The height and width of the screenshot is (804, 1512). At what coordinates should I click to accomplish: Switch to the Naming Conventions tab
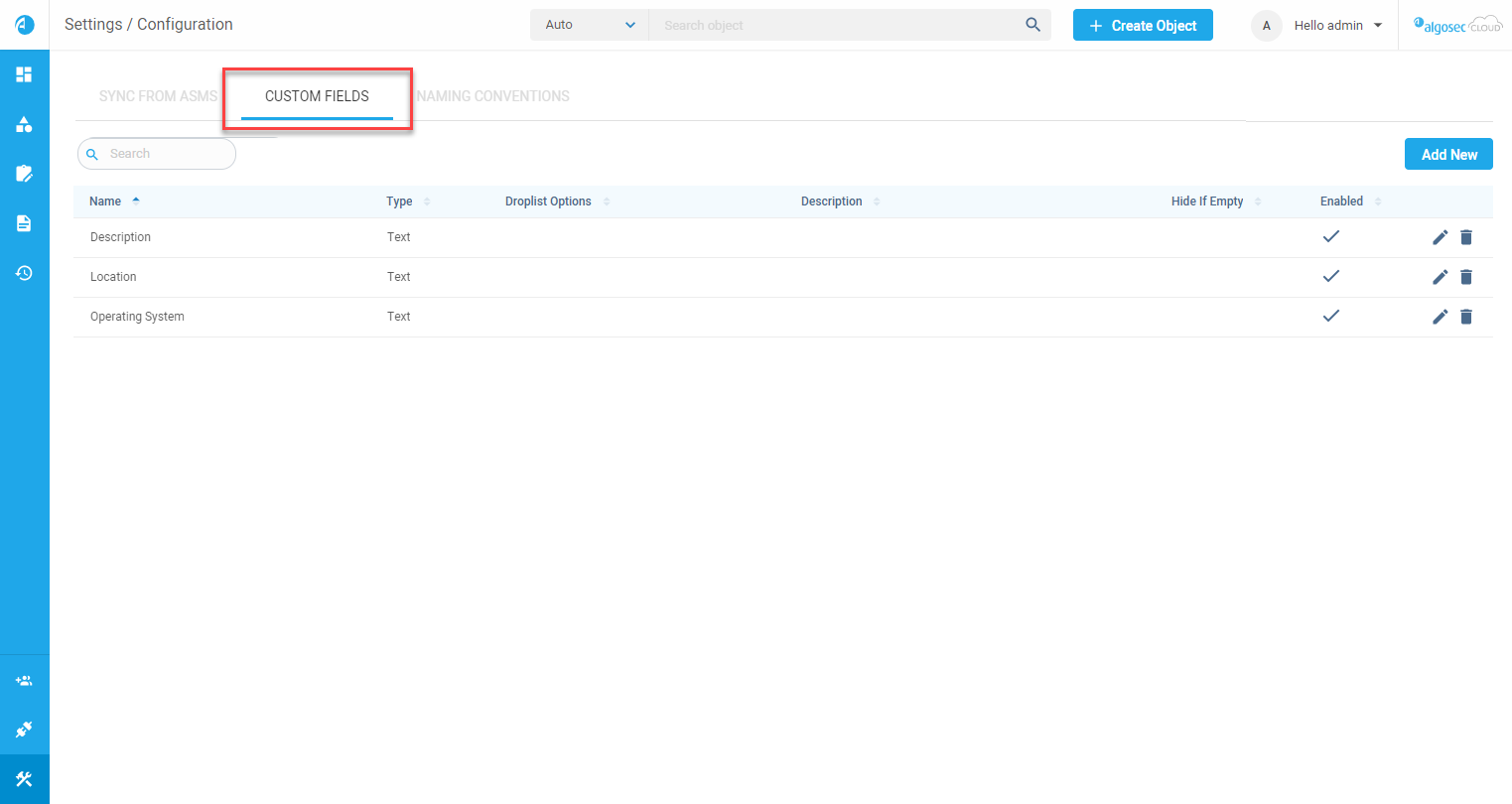[x=493, y=96]
